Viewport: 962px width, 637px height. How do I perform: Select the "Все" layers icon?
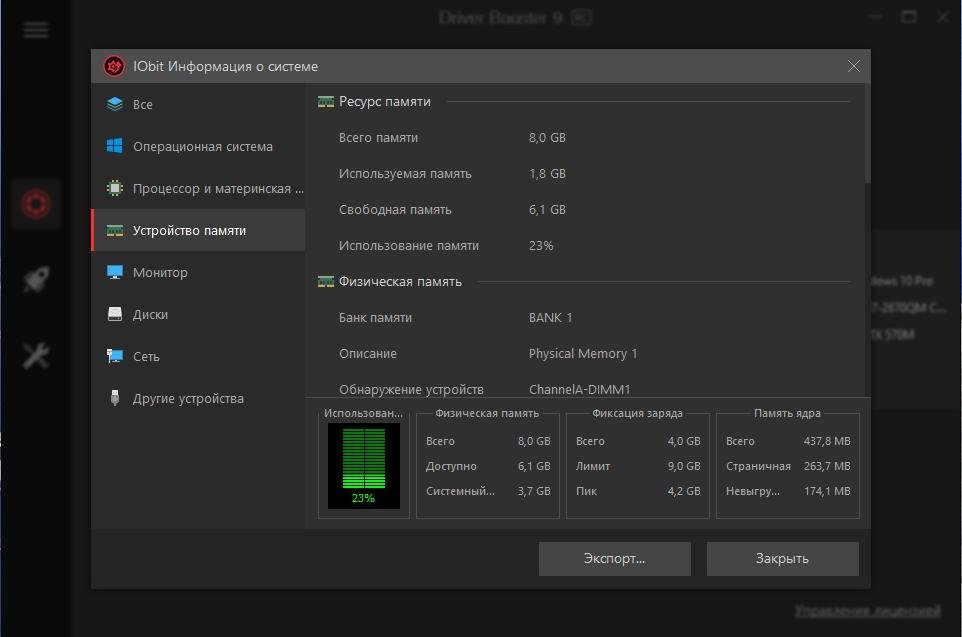[x=115, y=104]
